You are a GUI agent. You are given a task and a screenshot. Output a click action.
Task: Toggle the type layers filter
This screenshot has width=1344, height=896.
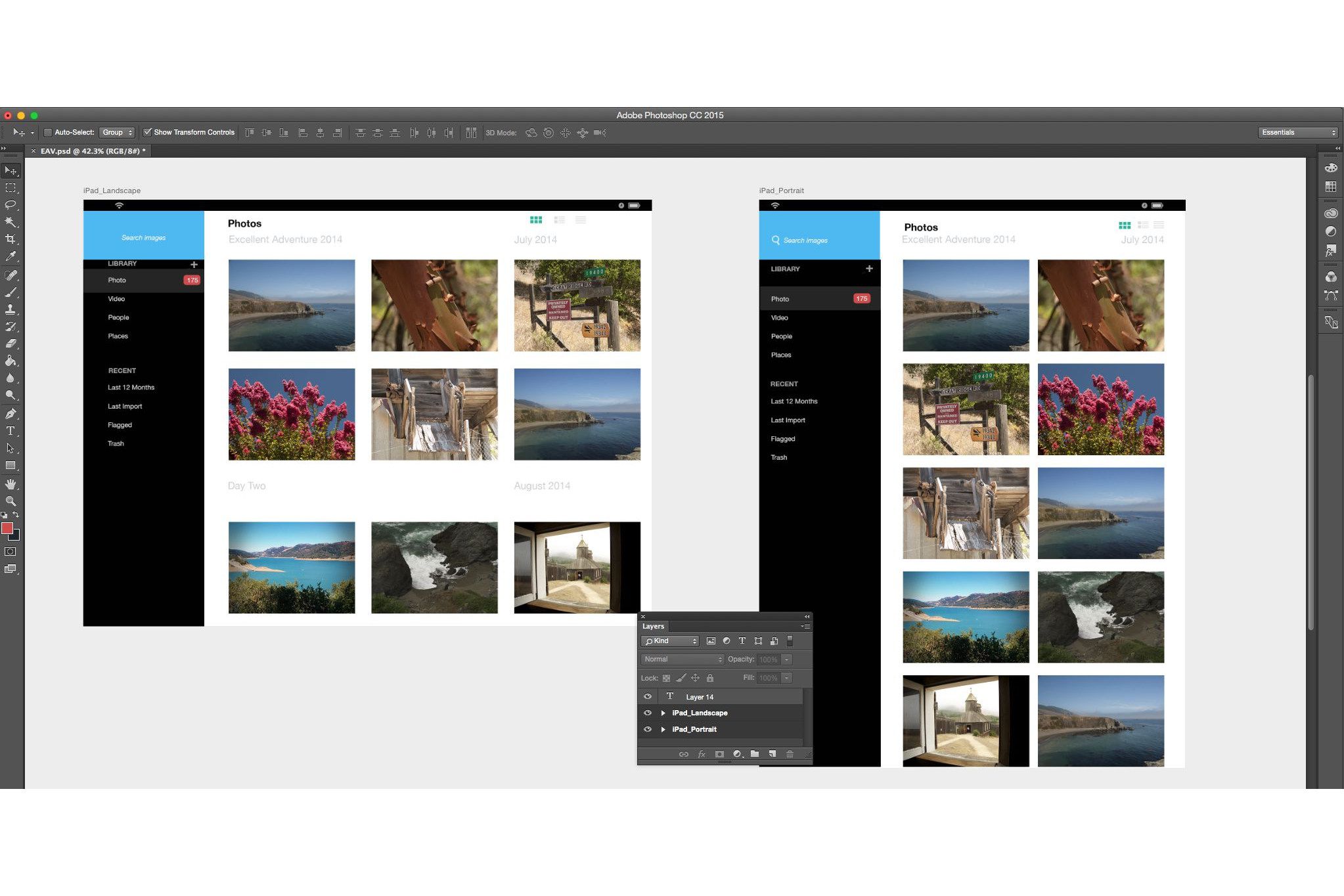pos(742,641)
